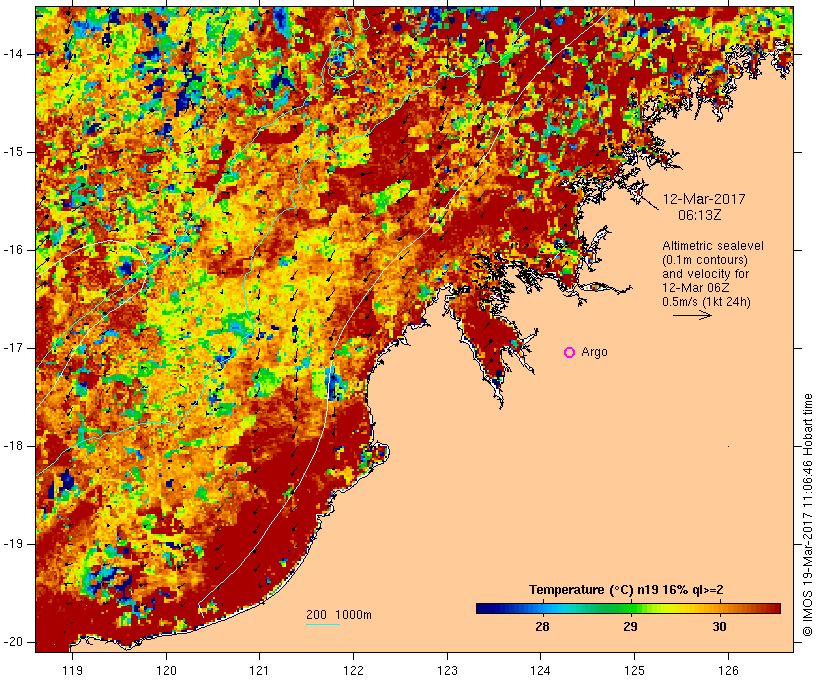Click latitude label -14
Image resolution: width=820 pixels, height=680 pixels.
coord(13,54)
